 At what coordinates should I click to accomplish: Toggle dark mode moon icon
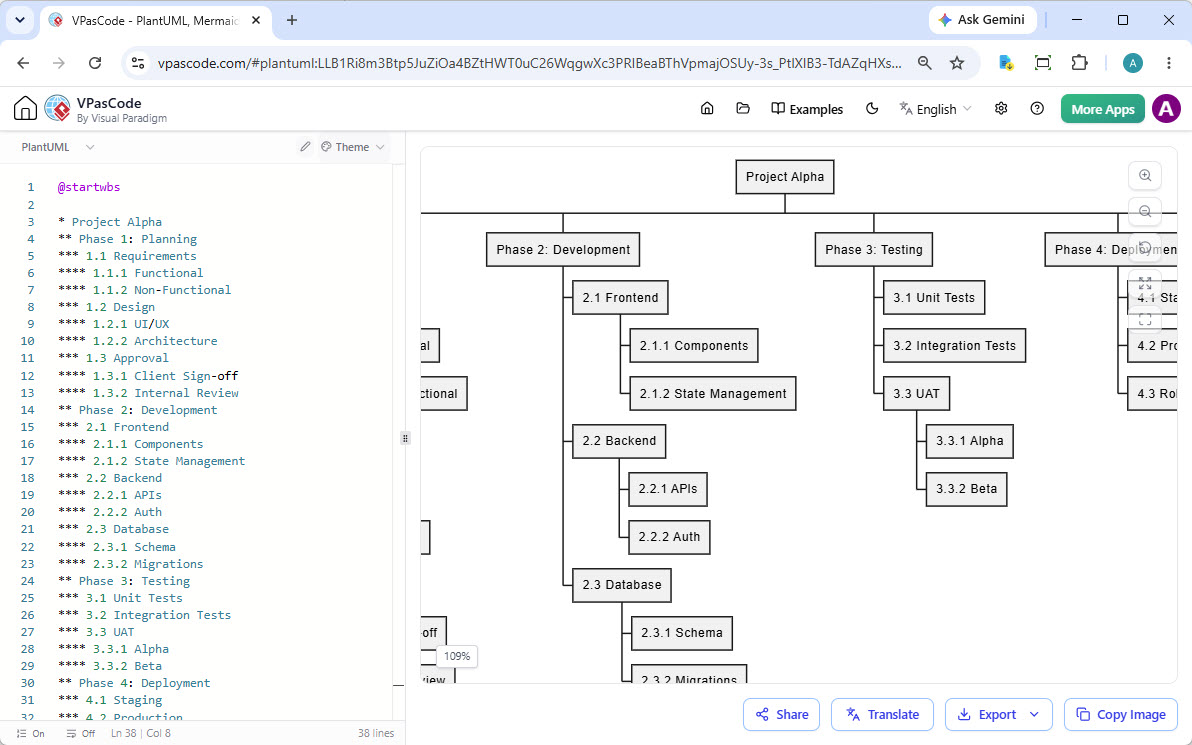coord(872,109)
